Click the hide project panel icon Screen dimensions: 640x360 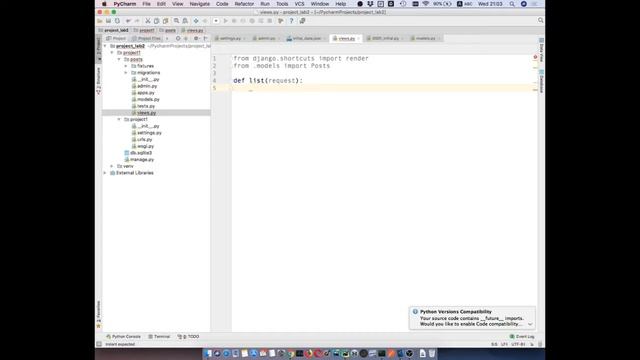(205, 38)
